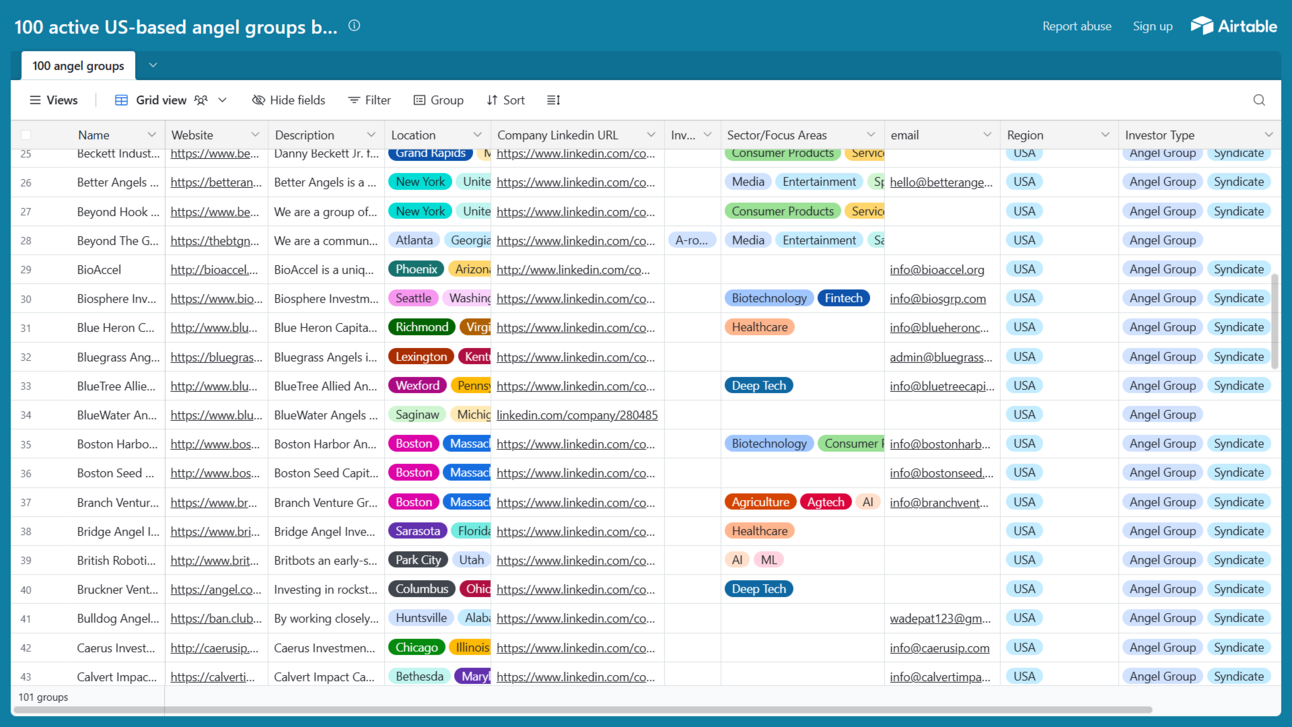Image resolution: width=1292 pixels, height=727 pixels.
Task: Open the Sector/Focus Areas column dropdown
Action: [x=871, y=135]
